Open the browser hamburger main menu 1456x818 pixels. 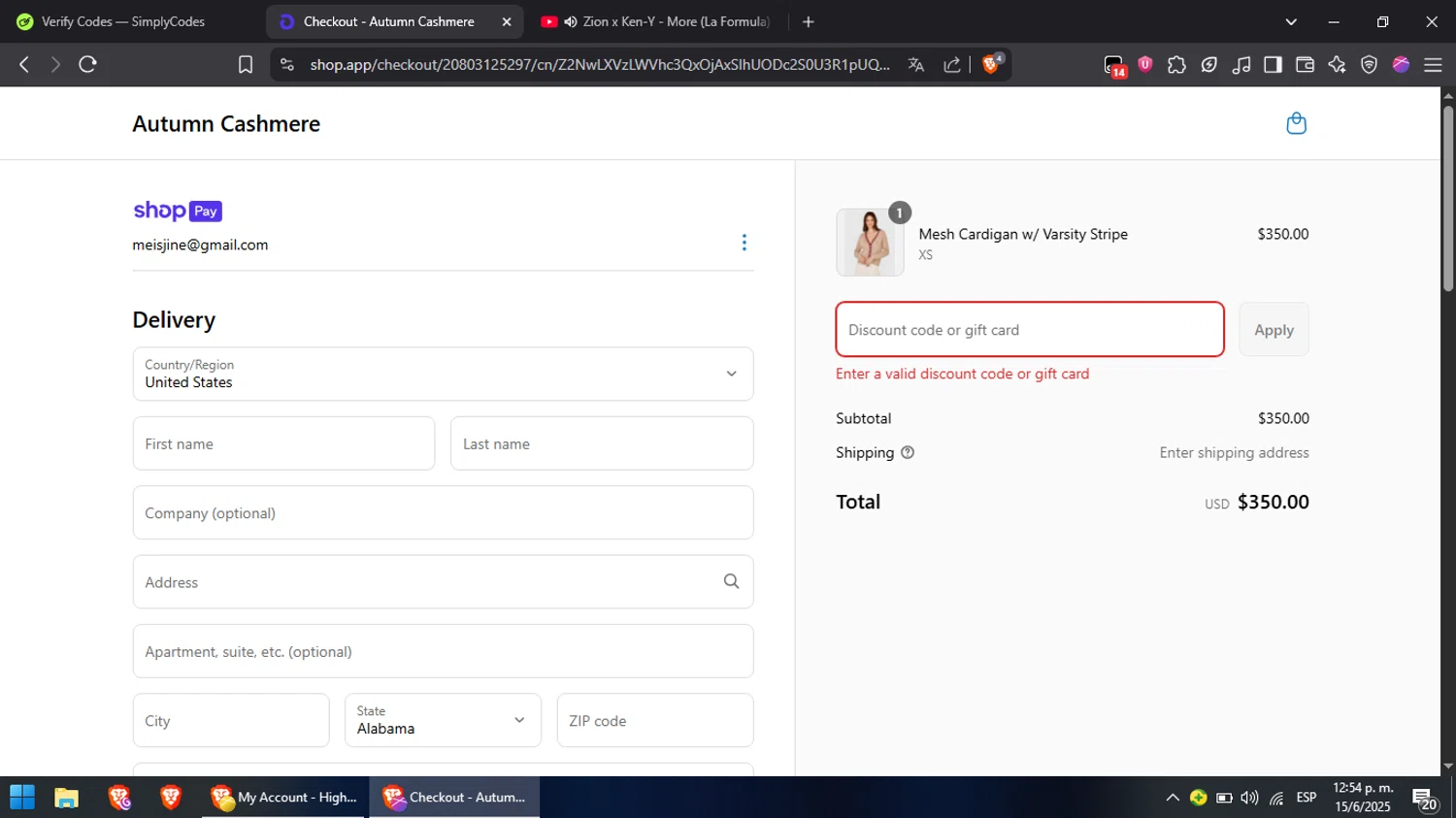coord(1433,64)
